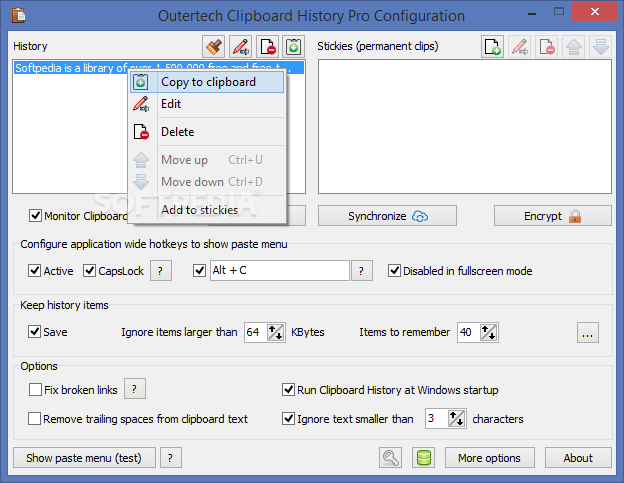The width and height of the screenshot is (624, 483).
Task: Click the clipboard app icon in title bar
Action: point(18,15)
